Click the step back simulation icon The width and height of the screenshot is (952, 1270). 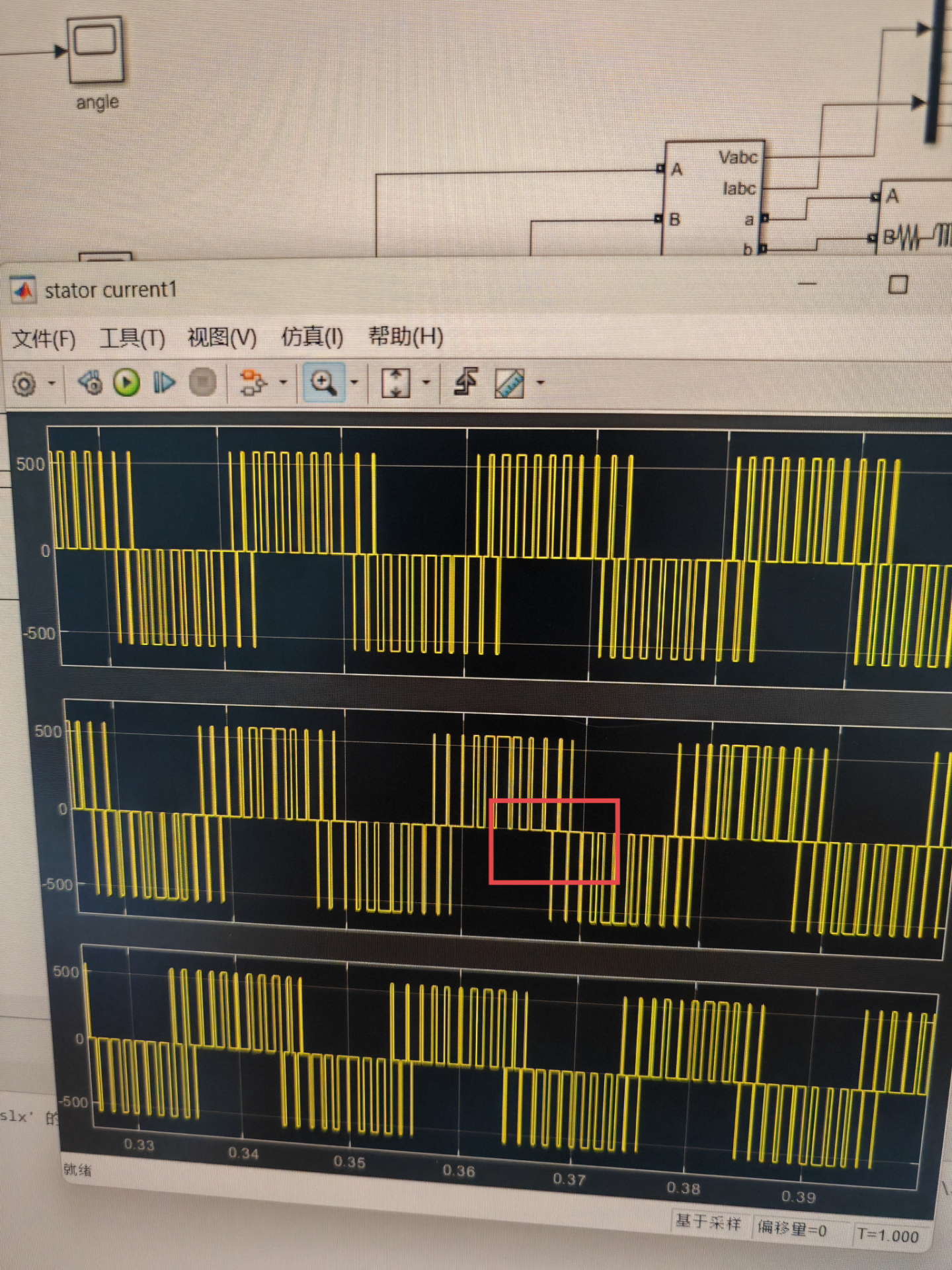[x=91, y=382]
